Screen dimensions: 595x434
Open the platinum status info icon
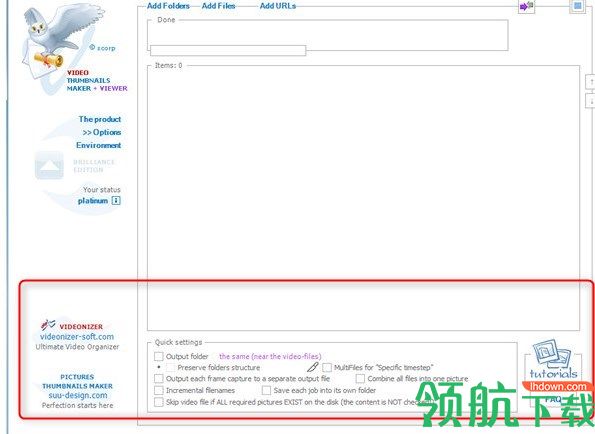(x=116, y=201)
